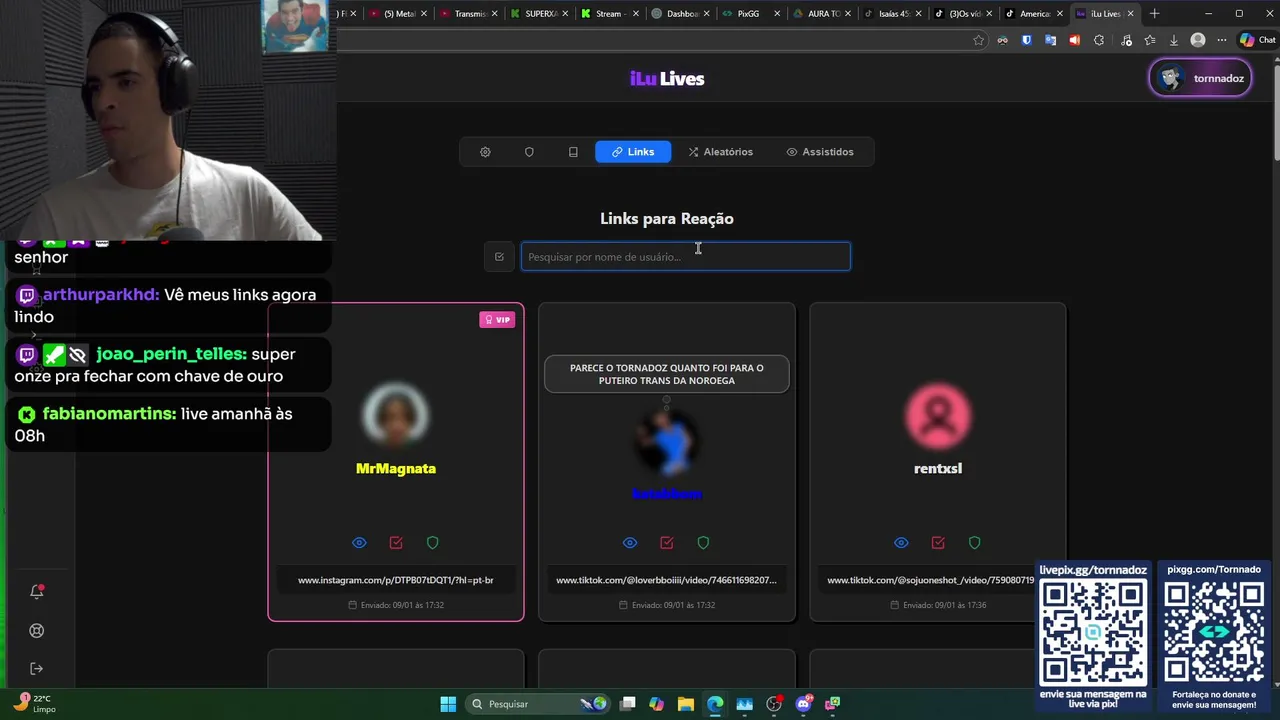Click the page vertical scrollbar
Screen dimensions: 1280x720
click(x=1275, y=110)
